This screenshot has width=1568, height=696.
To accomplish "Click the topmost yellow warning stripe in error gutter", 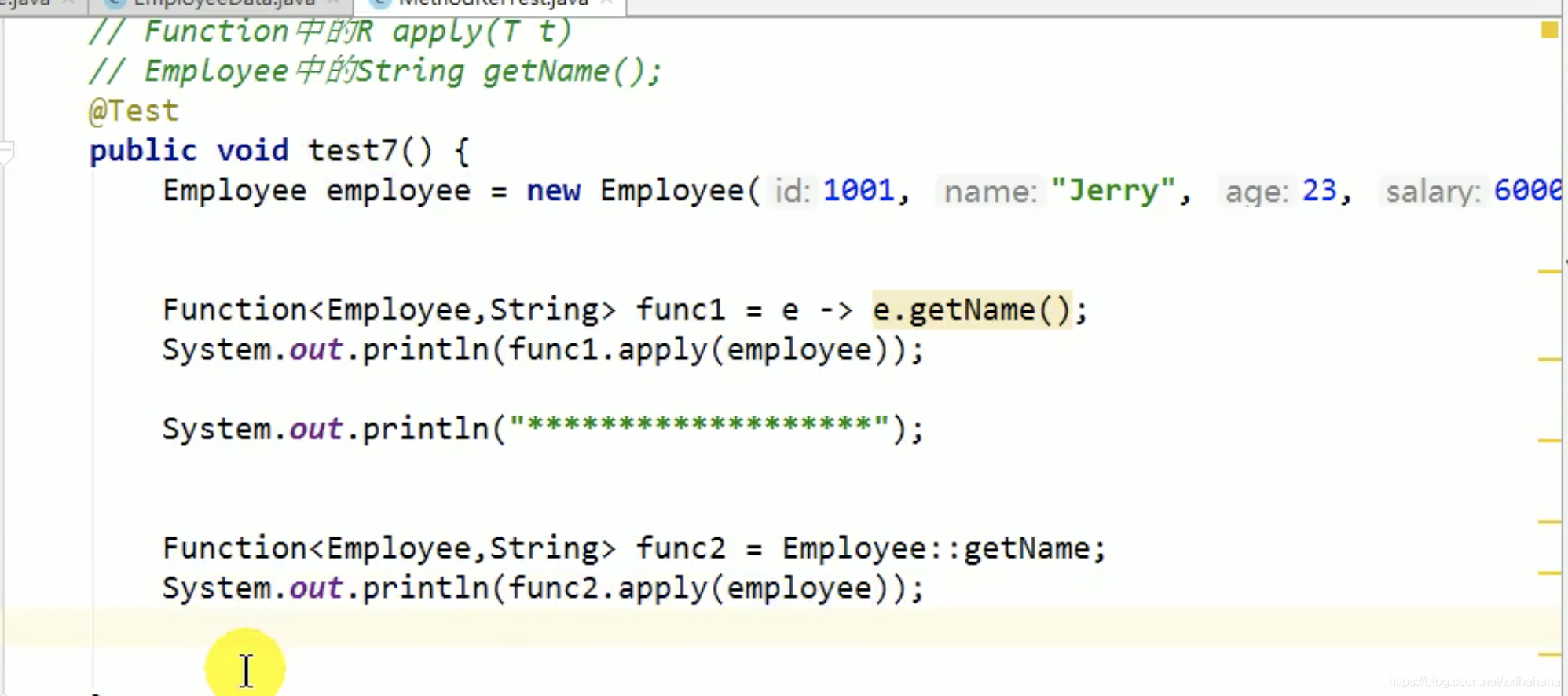I will pos(1549,272).
